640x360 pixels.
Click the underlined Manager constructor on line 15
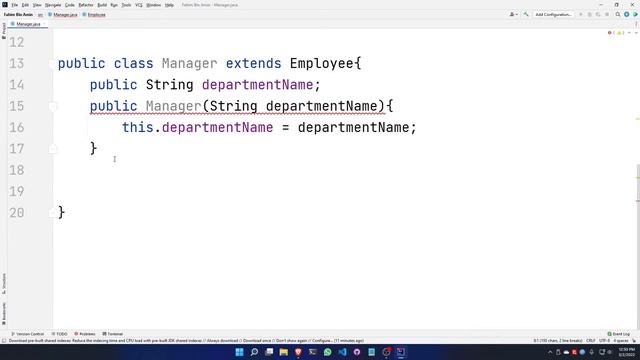tap(173, 106)
